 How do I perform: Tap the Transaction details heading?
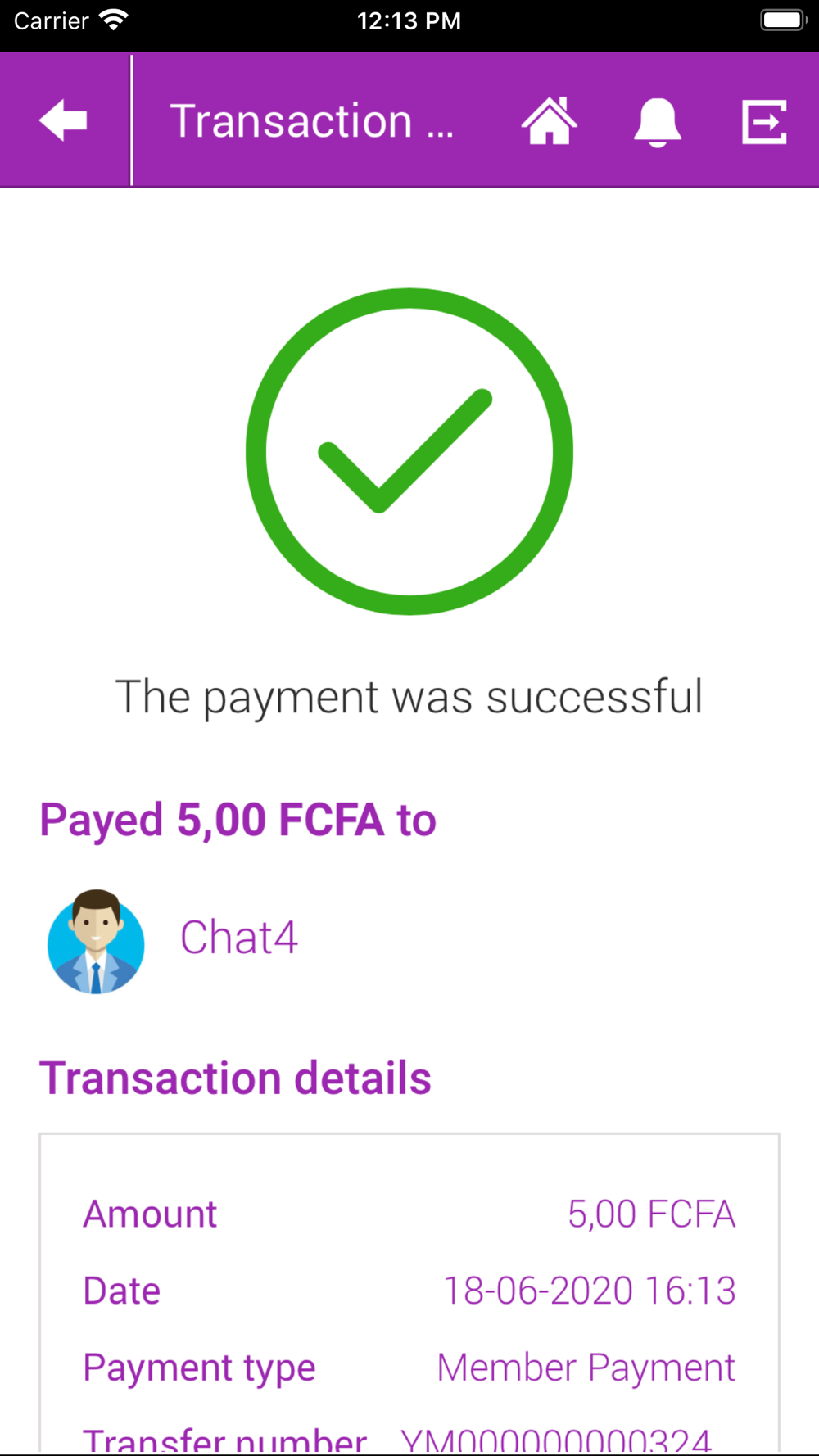pos(235,1078)
